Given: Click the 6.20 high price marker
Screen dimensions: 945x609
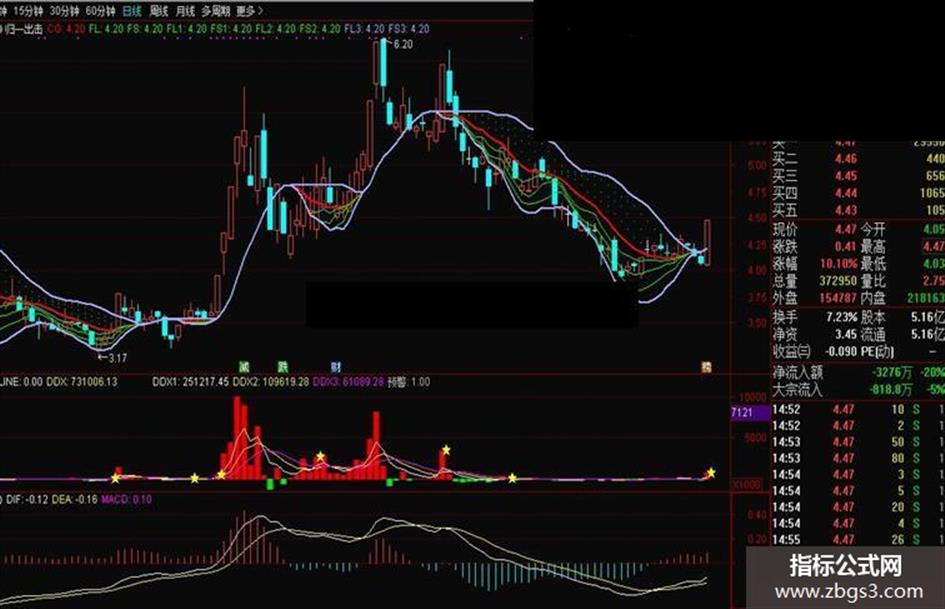Looking at the screenshot, I should (x=403, y=44).
